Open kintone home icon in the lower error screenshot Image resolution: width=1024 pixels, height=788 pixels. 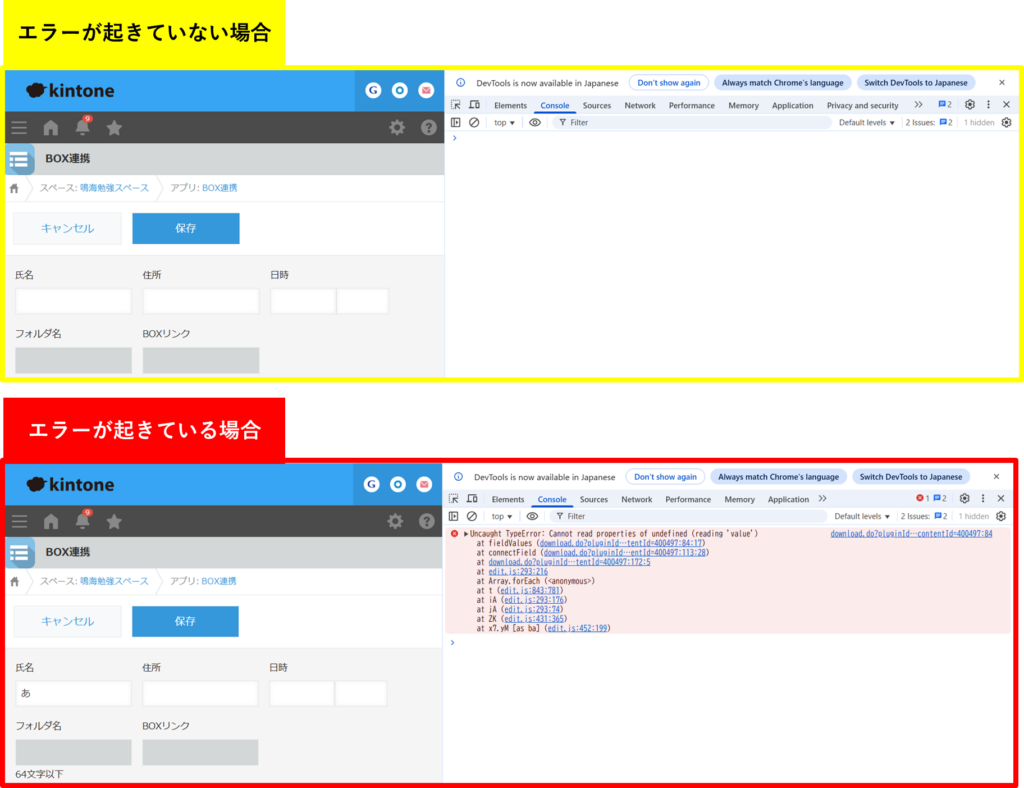coord(51,521)
